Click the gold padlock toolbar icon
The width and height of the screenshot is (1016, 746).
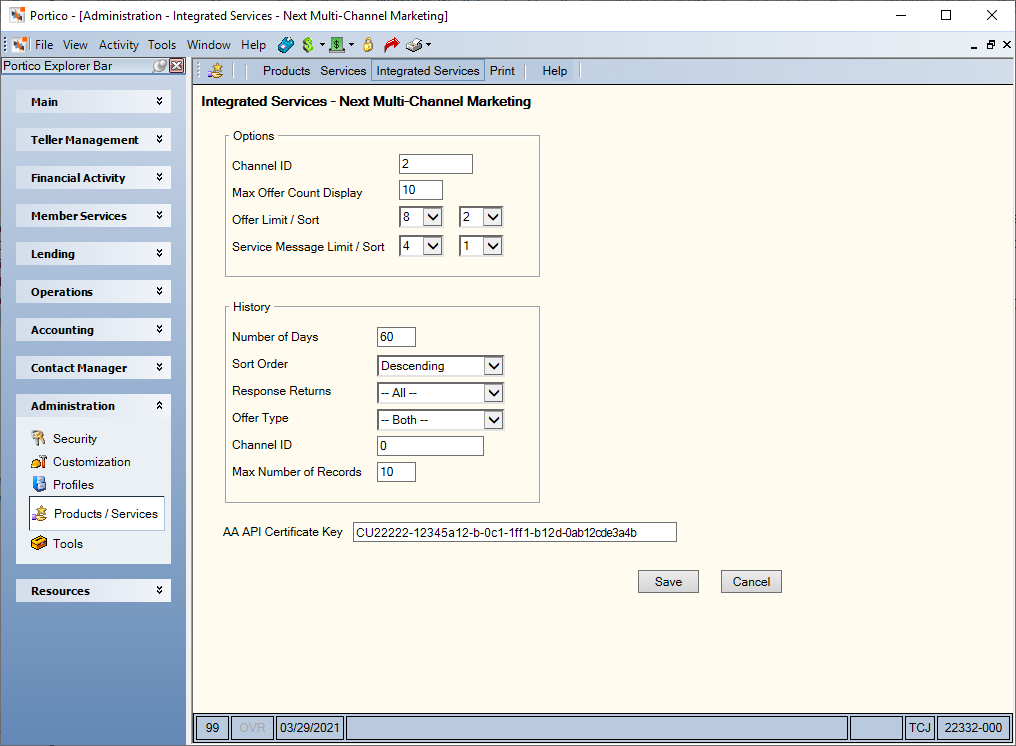click(368, 45)
